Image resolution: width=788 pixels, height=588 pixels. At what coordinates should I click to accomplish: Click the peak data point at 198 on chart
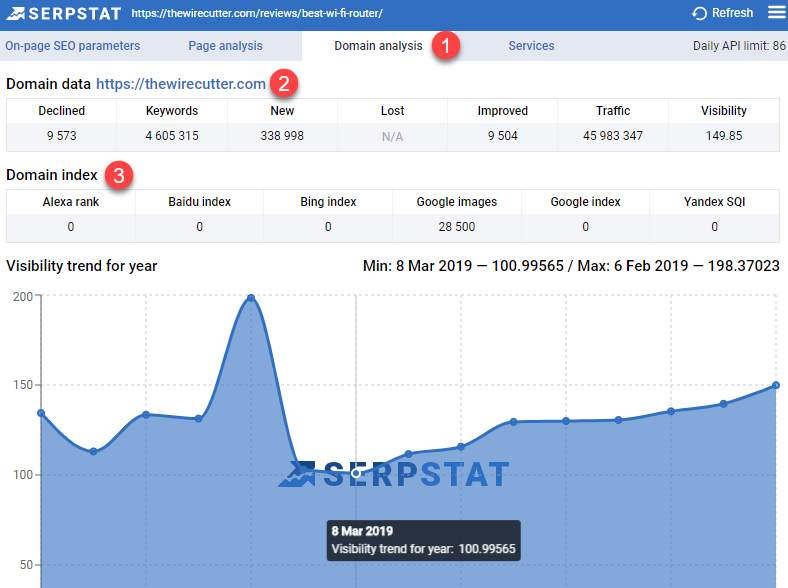tap(251, 298)
